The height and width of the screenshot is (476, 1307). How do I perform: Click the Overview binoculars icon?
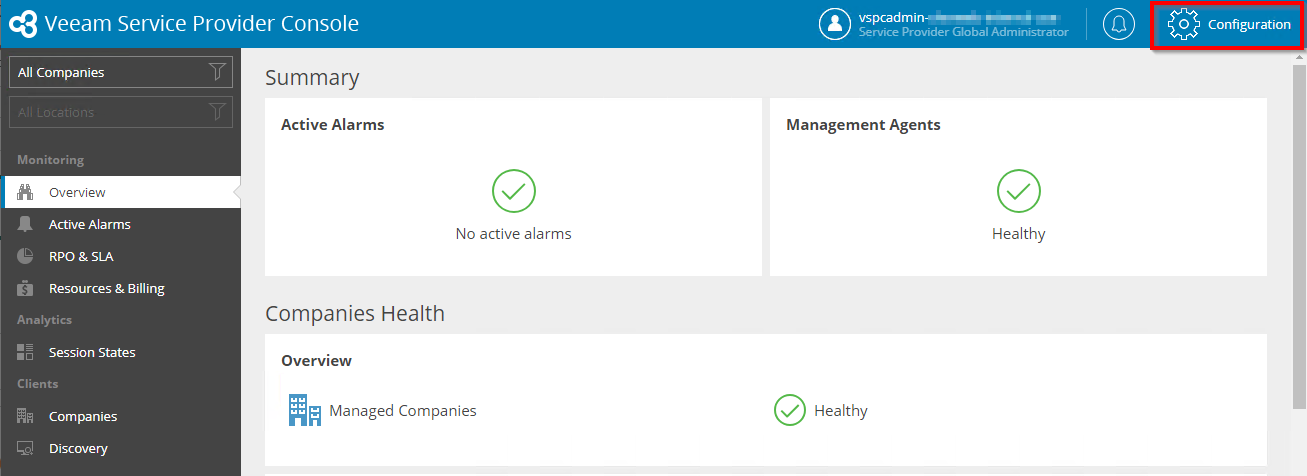pyautogui.click(x=26, y=192)
